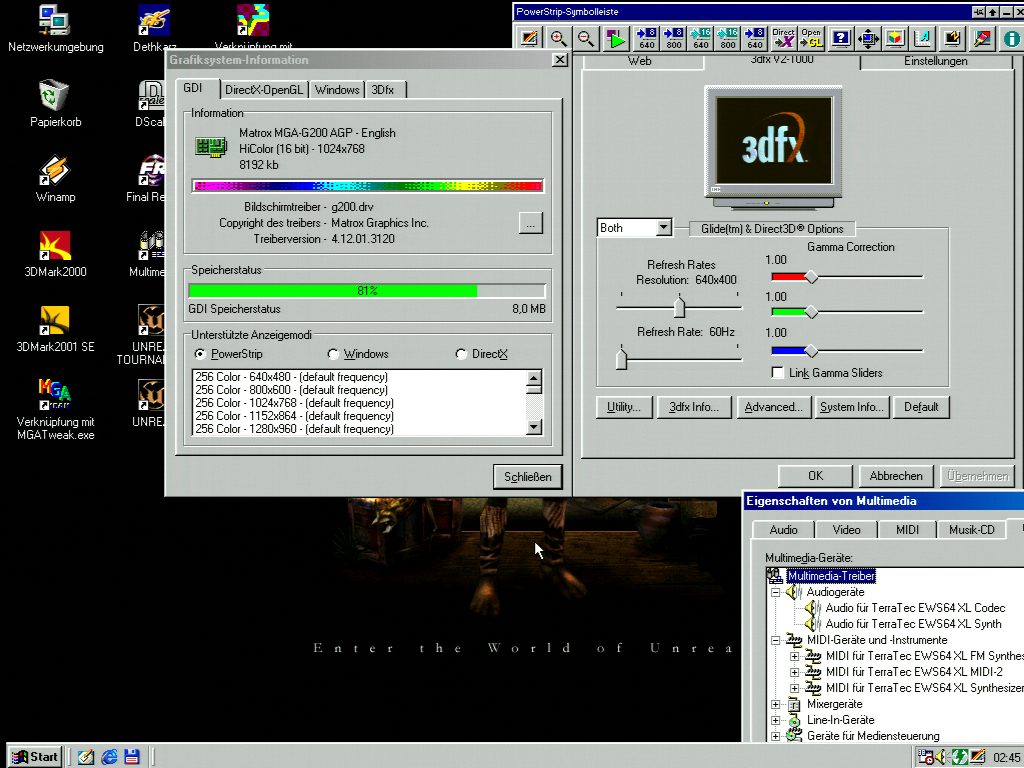Select the PowerStrip display modes radio button
The image size is (1024, 768).
click(200, 354)
